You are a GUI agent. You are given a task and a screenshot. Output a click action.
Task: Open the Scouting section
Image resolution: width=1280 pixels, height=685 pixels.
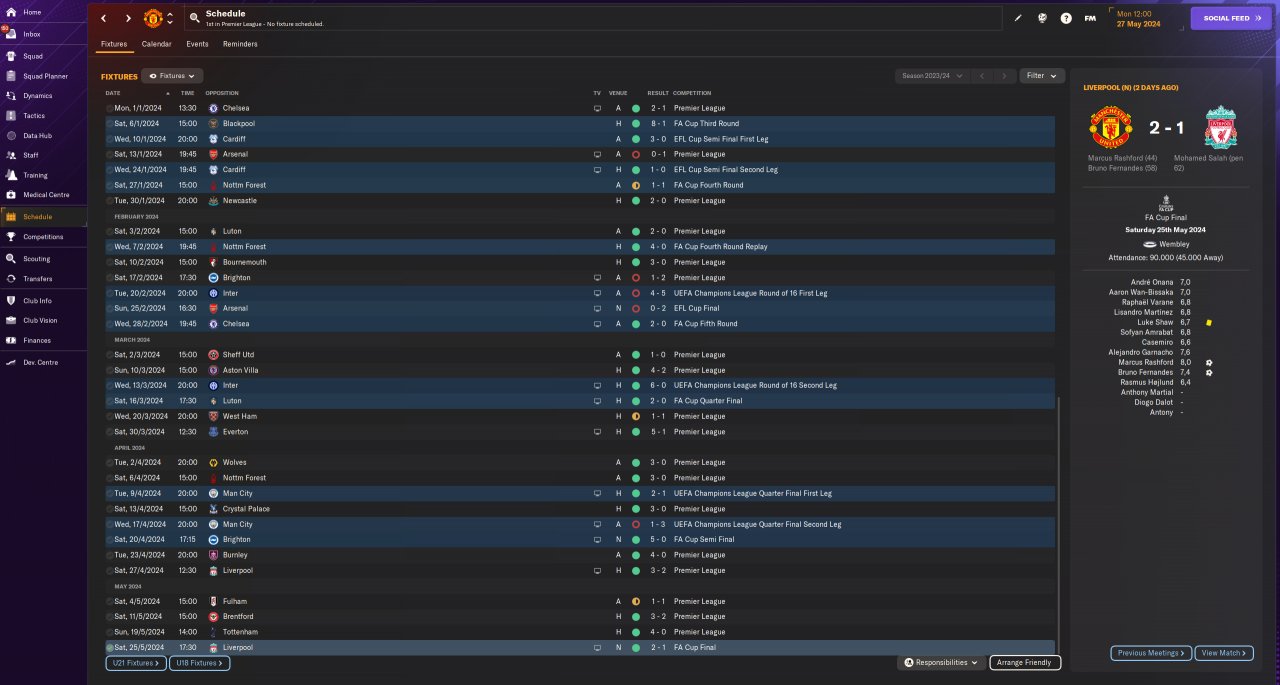tap(37, 258)
